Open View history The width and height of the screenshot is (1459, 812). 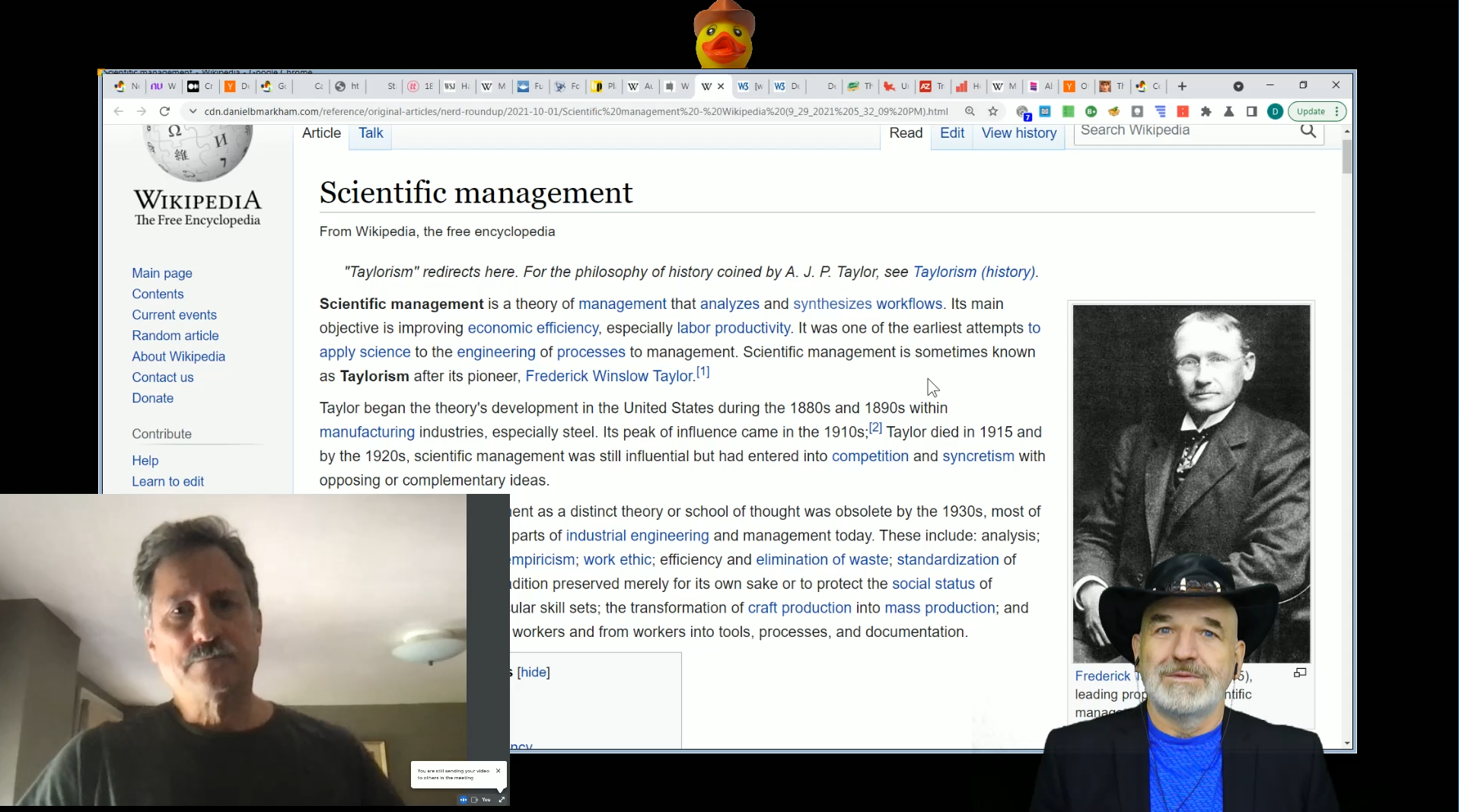pyautogui.click(x=1019, y=133)
